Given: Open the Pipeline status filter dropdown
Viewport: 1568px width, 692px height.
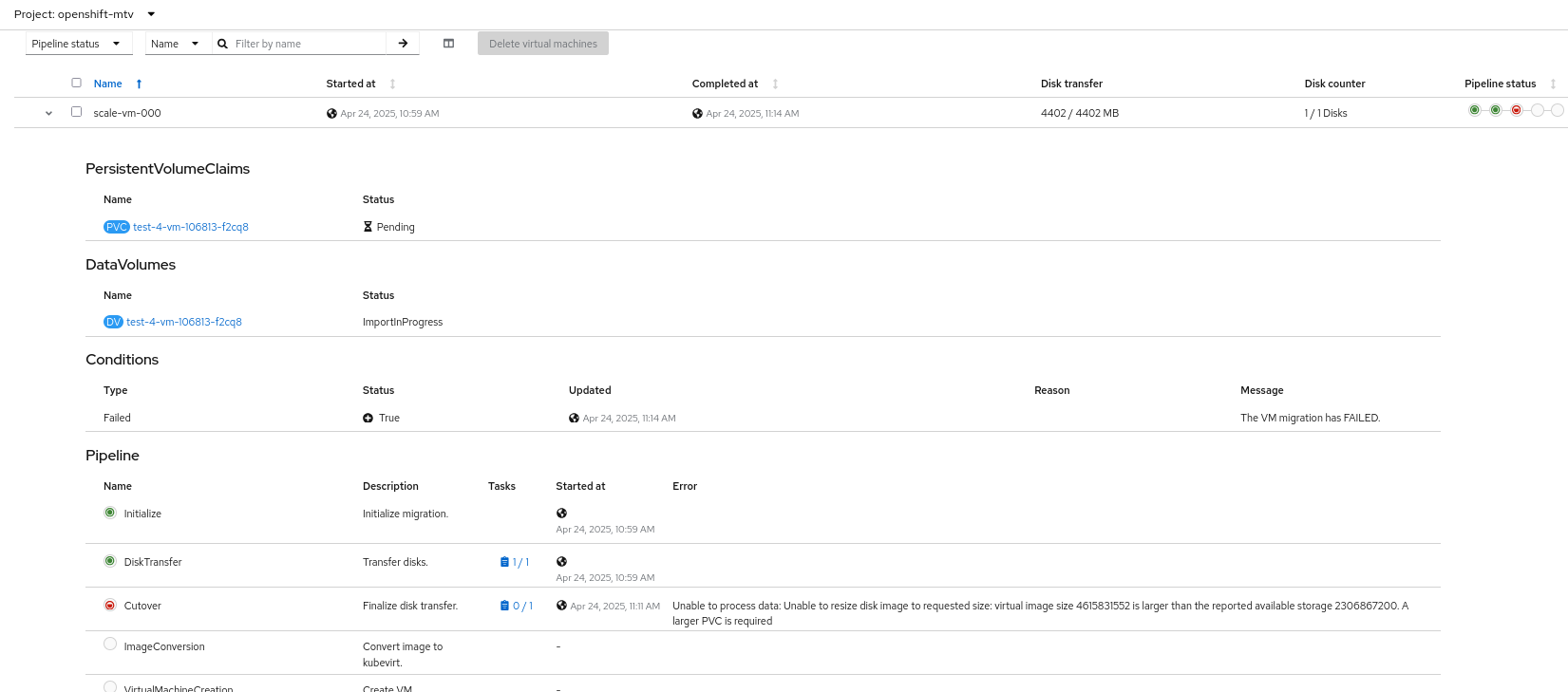Looking at the screenshot, I should click(x=76, y=44).
